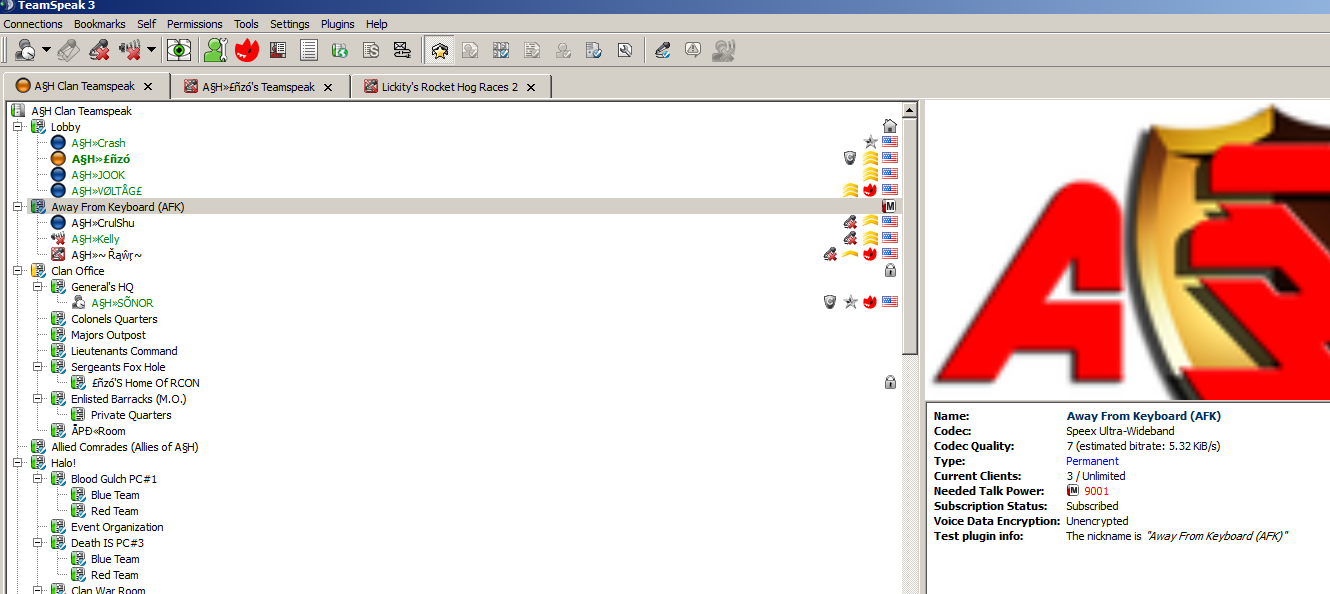Collapse the Sergeants Fox Hole channel node

pyautogui.click(x=37, y=367)
